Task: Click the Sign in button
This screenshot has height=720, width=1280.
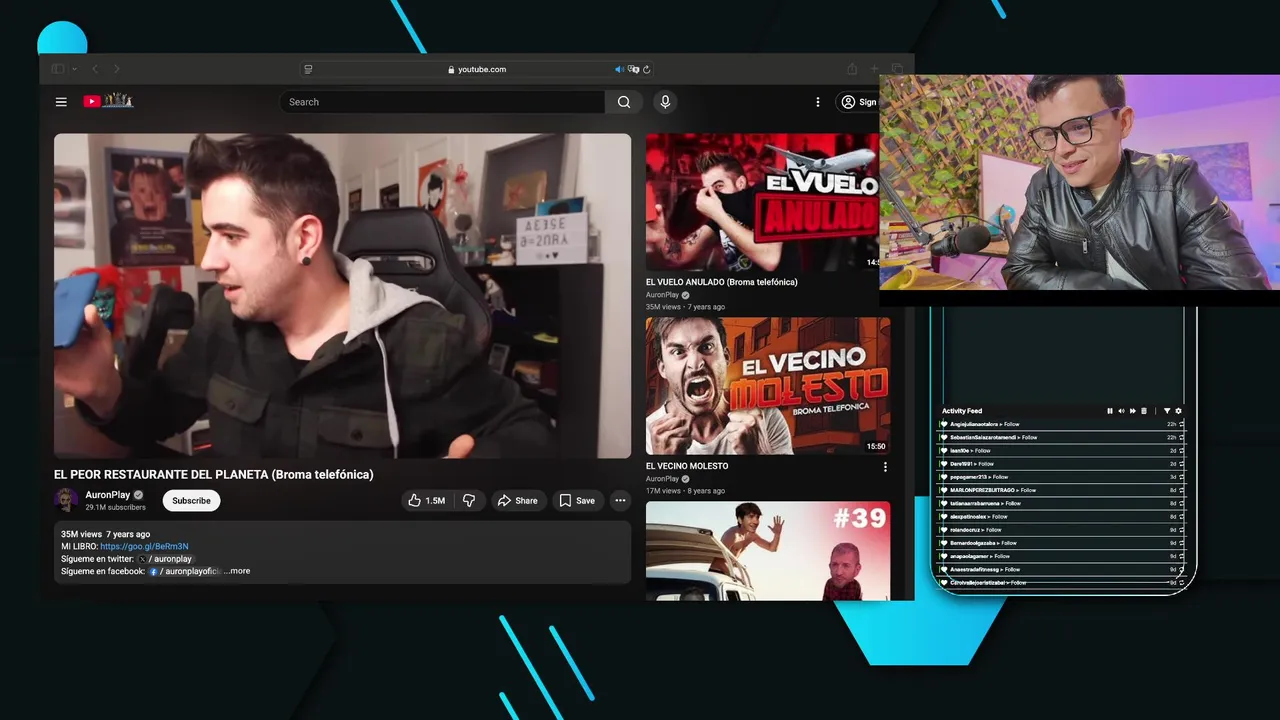Action: pyautogui.click(x=858, y=102)
